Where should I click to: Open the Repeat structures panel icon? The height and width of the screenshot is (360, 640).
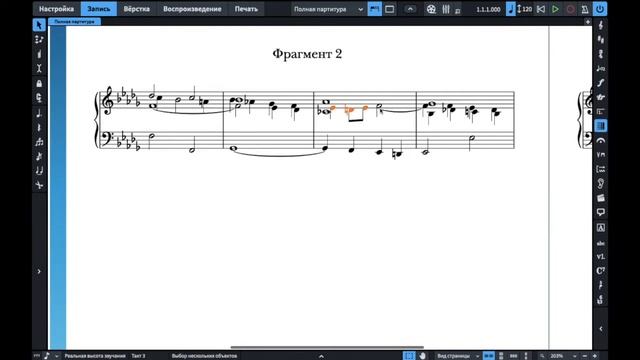(600, 111)
